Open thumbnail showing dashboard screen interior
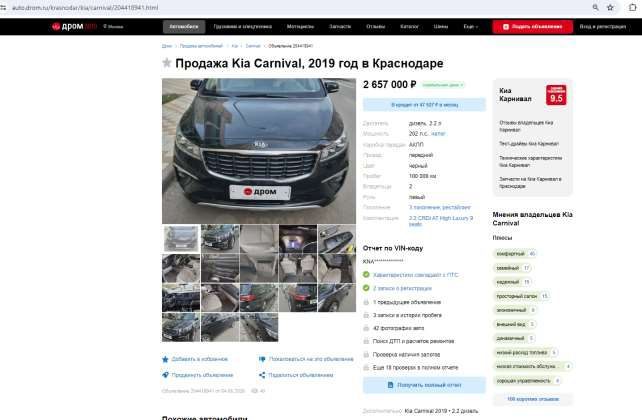642x420 pixels. coord(298,238)
